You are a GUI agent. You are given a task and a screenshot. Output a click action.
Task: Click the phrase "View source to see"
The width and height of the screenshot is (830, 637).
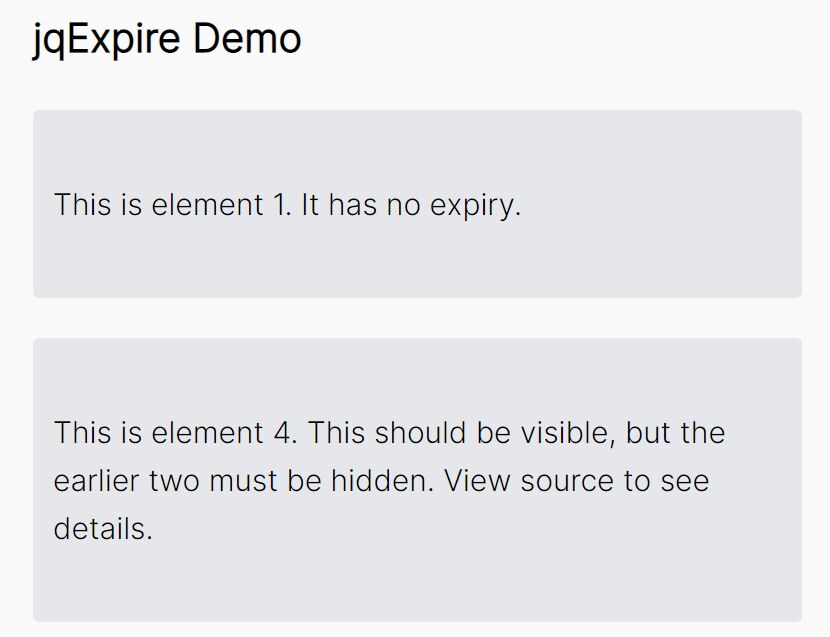(576, 481)
